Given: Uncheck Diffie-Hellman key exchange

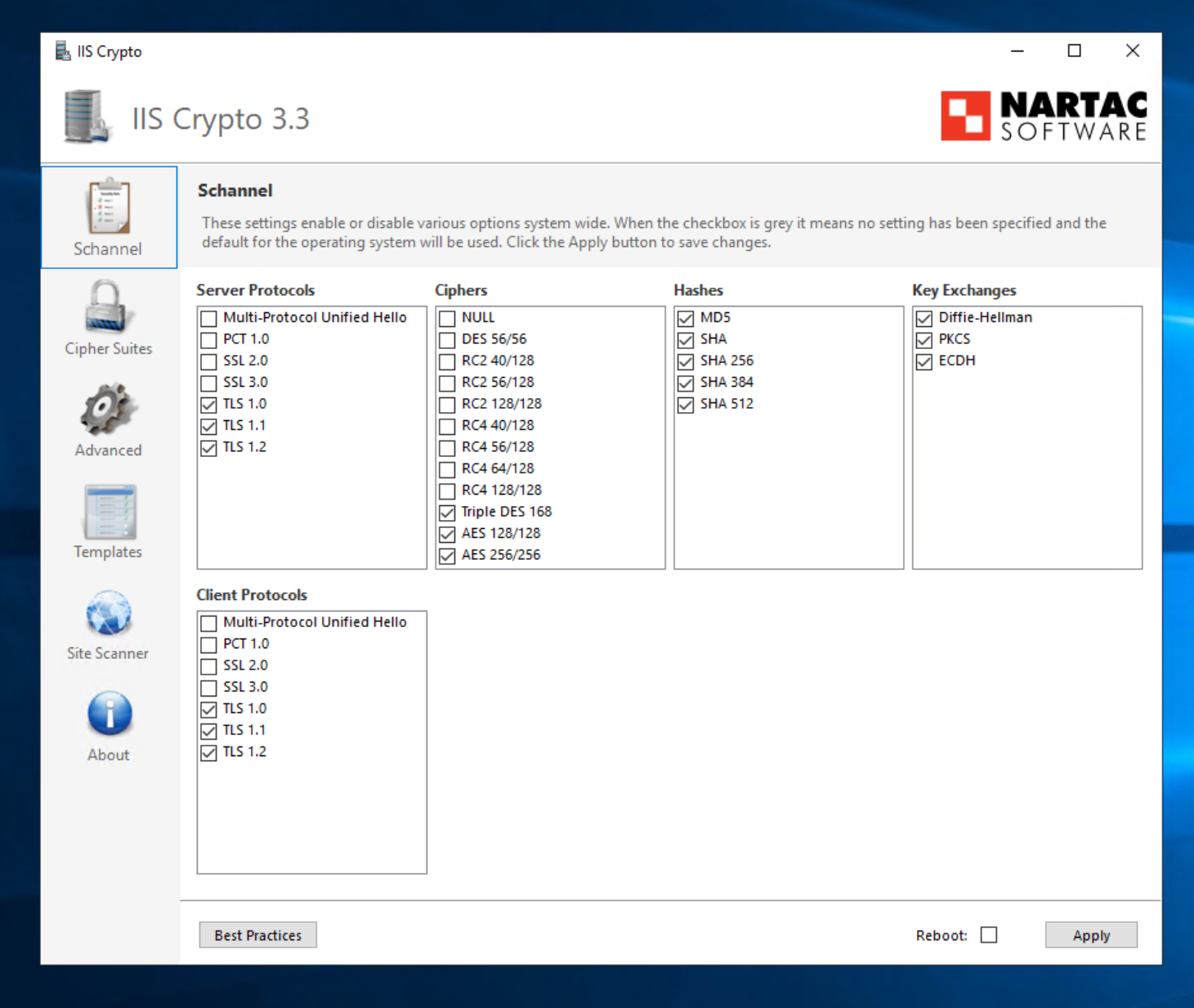Looking at the screenshot, I should point(925,319).
